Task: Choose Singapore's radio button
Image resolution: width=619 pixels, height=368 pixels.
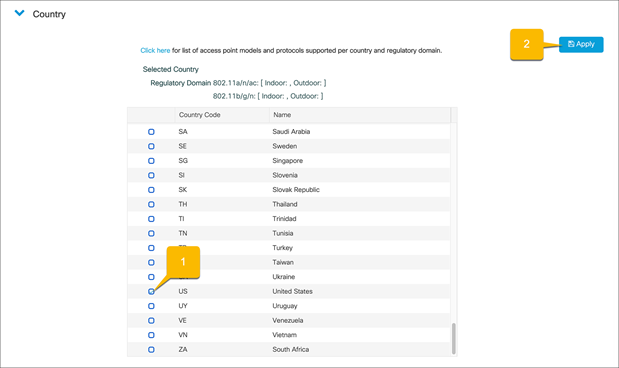Action: (151, 161)
